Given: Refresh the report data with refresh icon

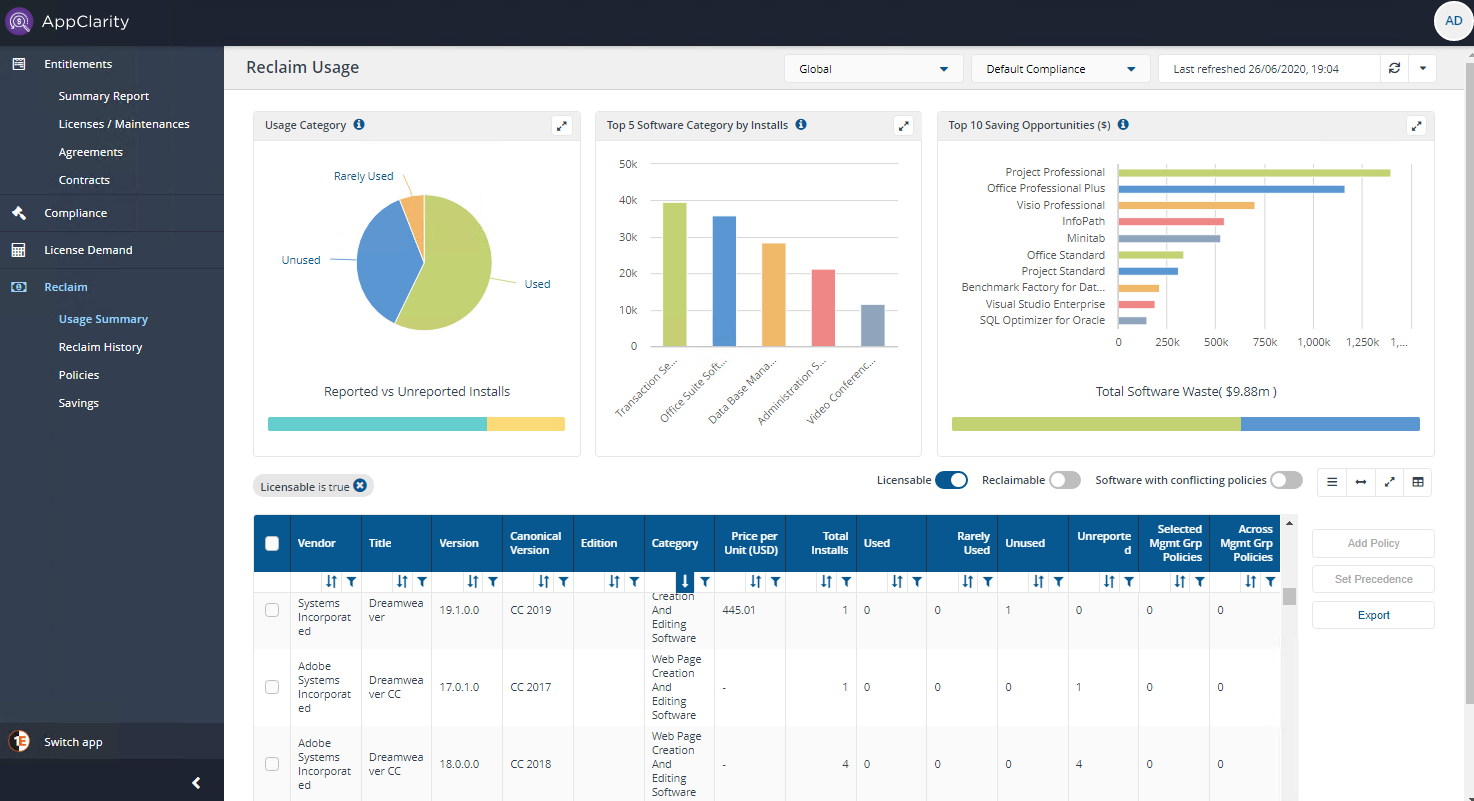Looking at the screenshot, I should pyautogui.click(x=1394, y=69).
